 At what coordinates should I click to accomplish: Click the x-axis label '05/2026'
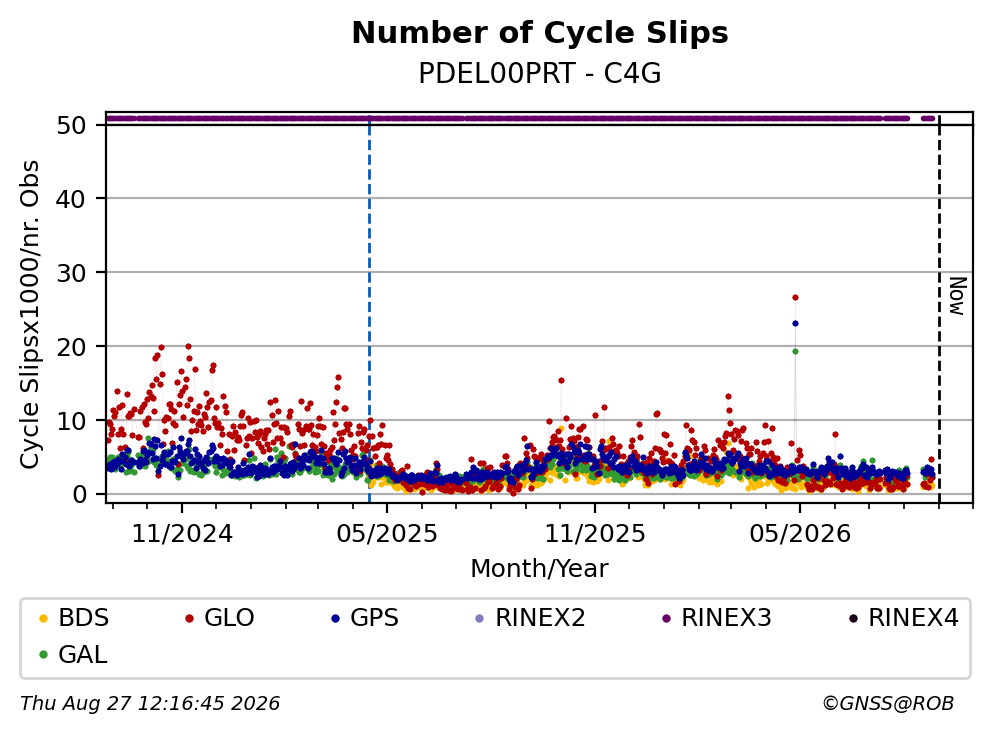click(x=800, y=534)
